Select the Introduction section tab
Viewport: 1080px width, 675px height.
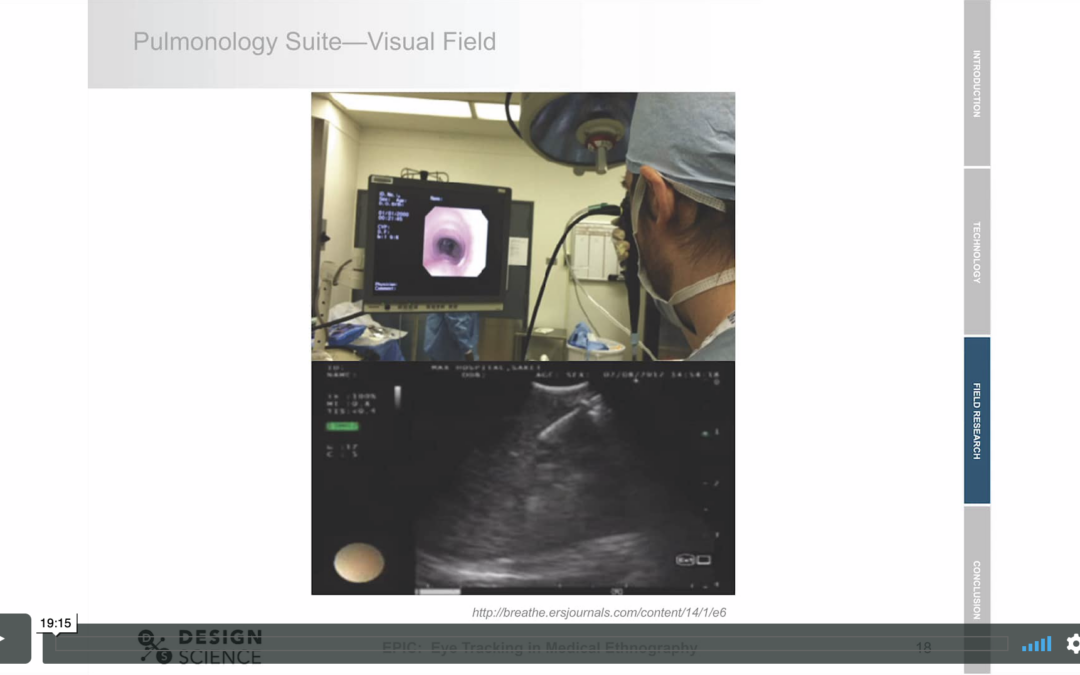(977, 83)
